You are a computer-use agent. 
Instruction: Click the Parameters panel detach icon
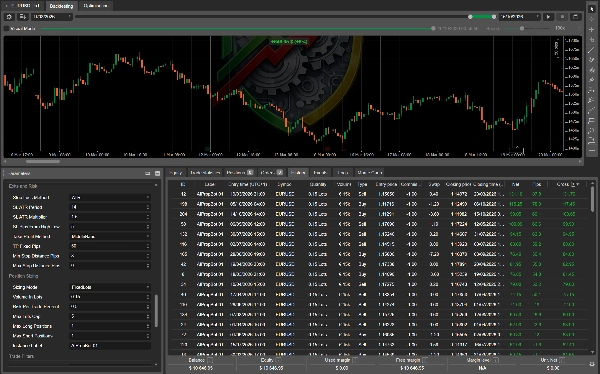coord(148,173)
